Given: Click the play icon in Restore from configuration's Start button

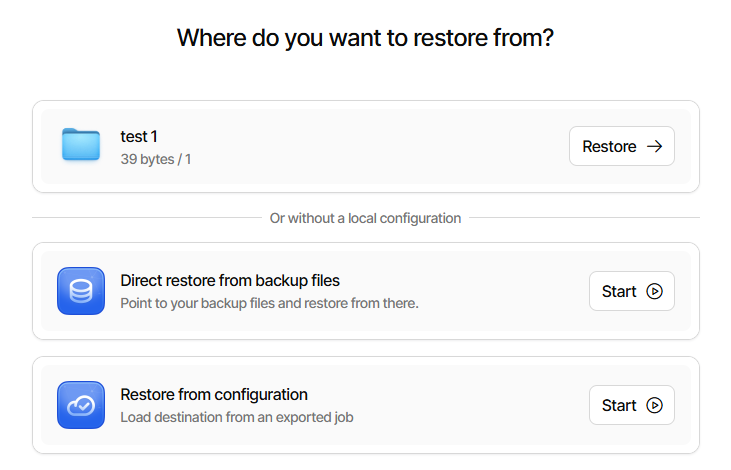Looking at the screenshot, I should tap(654, 406).
